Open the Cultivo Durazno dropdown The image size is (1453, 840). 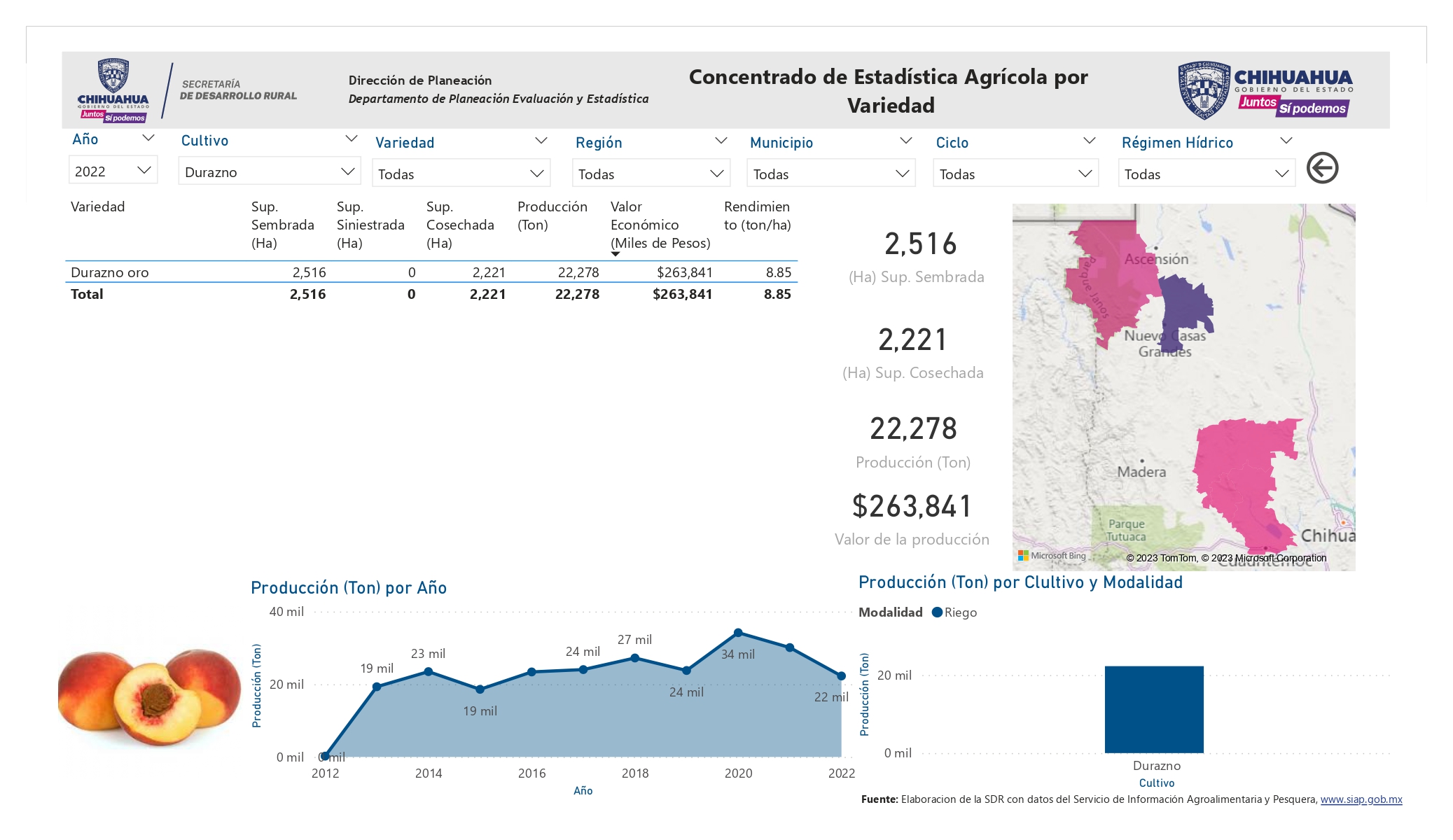[x=270, y=171]
